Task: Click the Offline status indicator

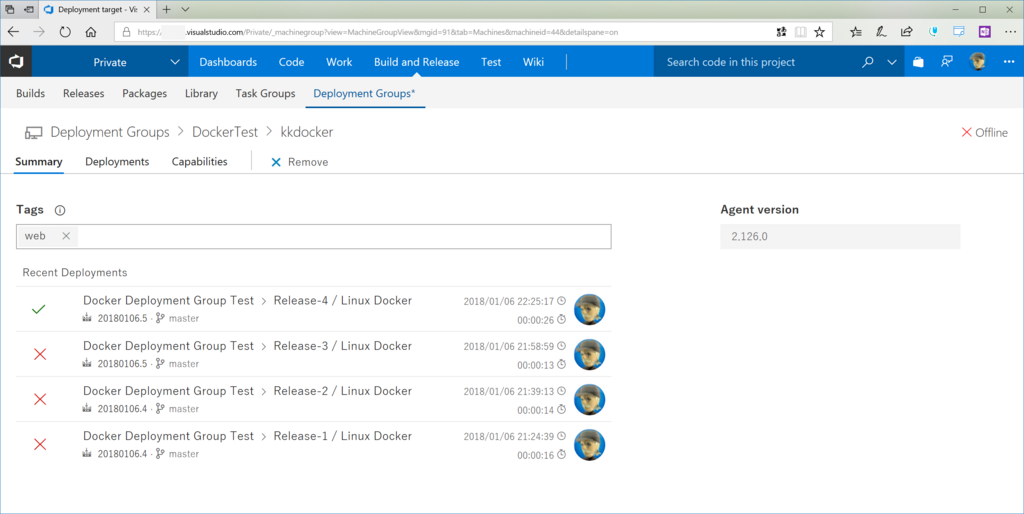Action: pyautogui.click(x=984, y=133)
